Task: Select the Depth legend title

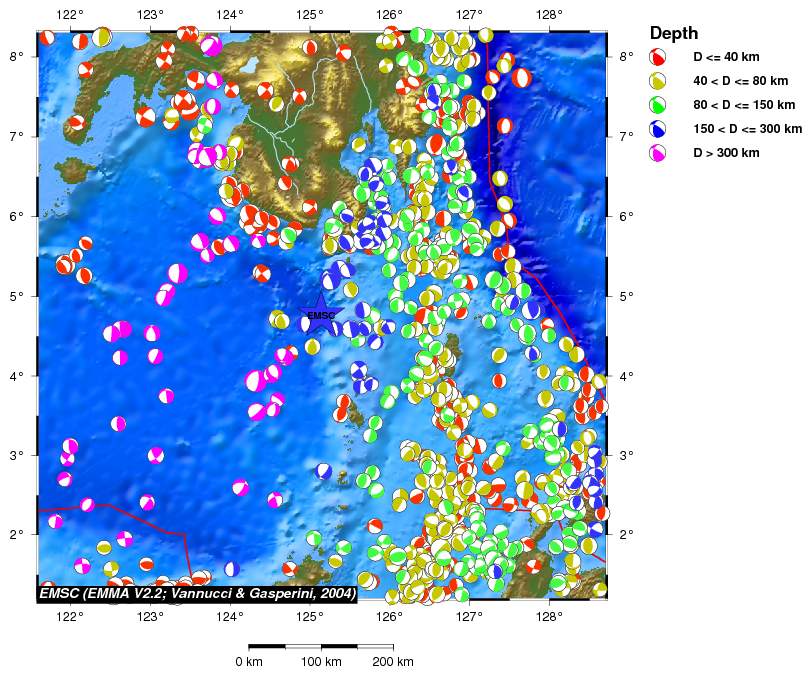Action: [x=674, y=32]
